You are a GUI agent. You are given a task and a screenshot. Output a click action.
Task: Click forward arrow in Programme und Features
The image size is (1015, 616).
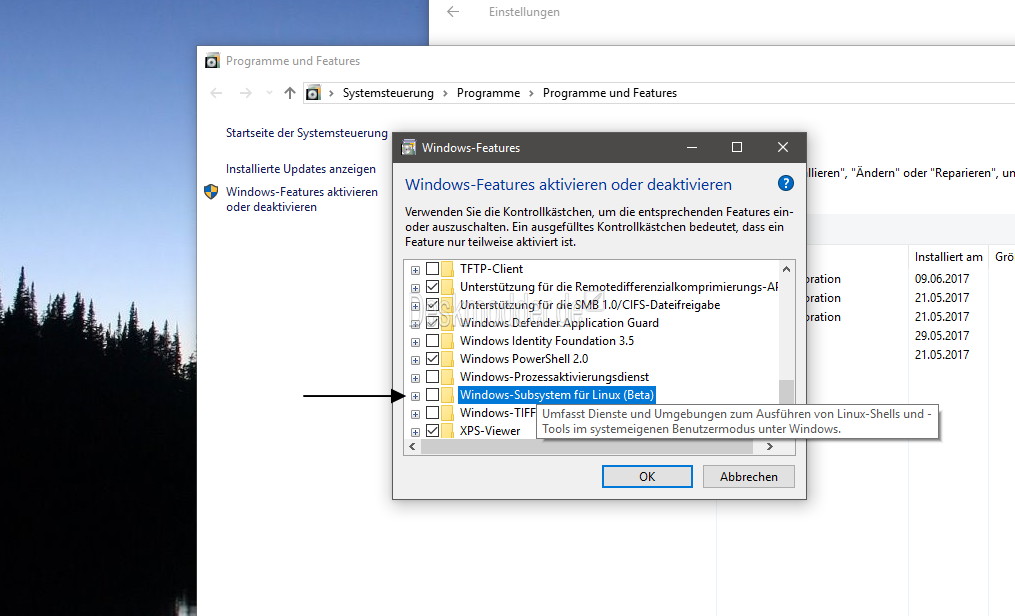[x=245, y=93]
